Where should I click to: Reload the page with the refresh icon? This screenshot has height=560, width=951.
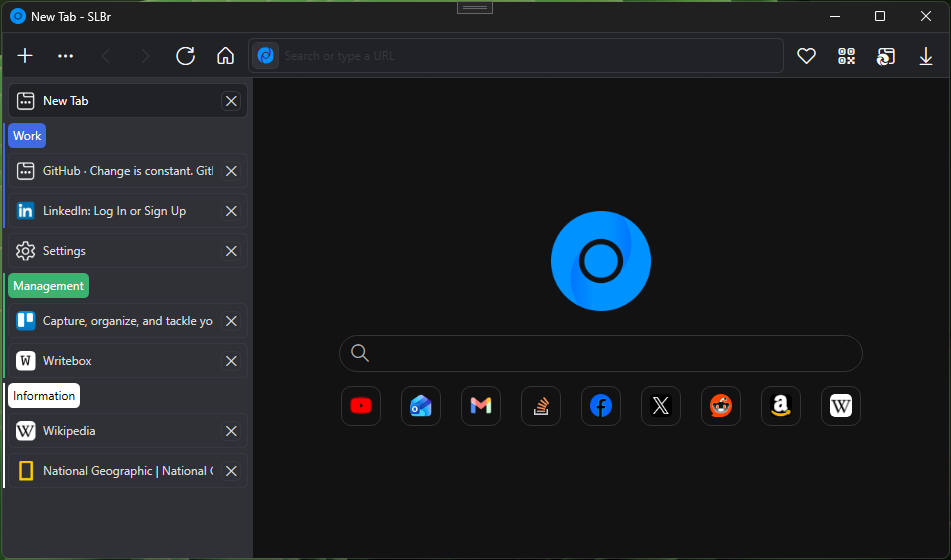click(186, 56)
